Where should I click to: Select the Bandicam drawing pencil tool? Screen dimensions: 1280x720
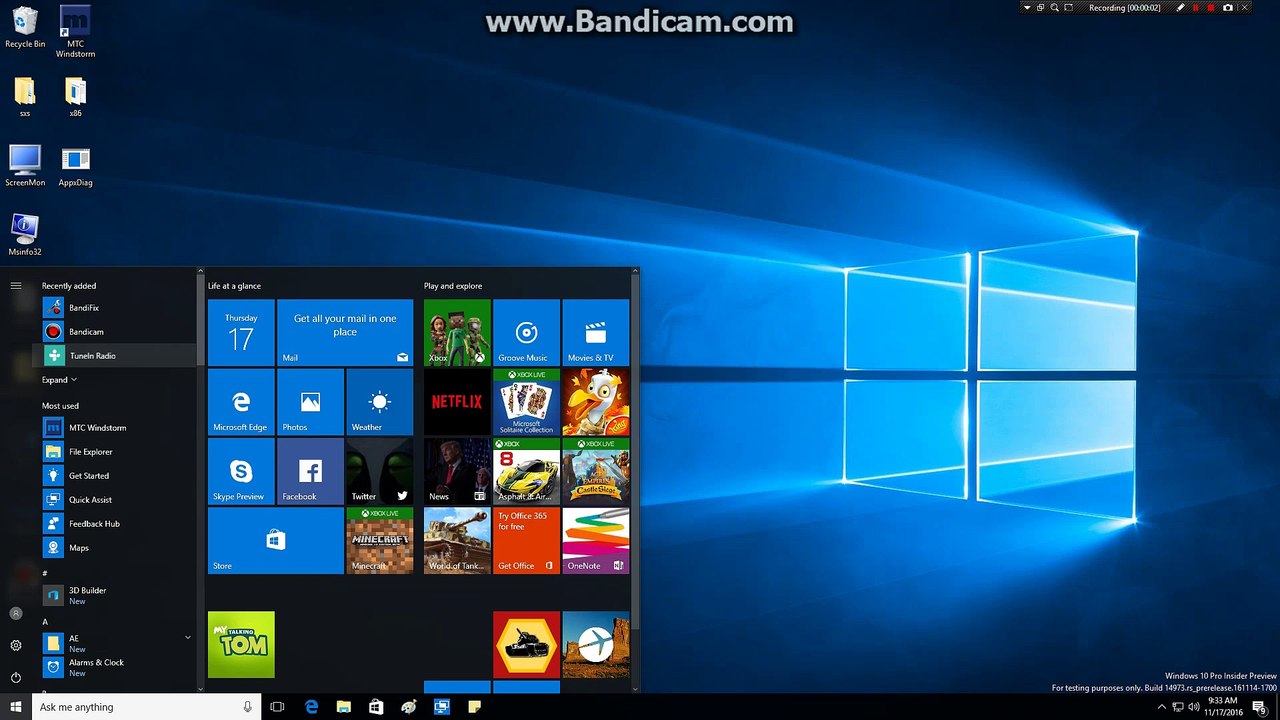(x=1181, y=8)
